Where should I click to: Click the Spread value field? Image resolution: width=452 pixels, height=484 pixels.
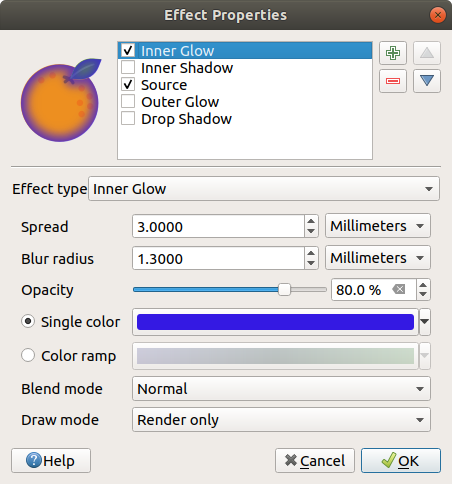click(218, 226)
